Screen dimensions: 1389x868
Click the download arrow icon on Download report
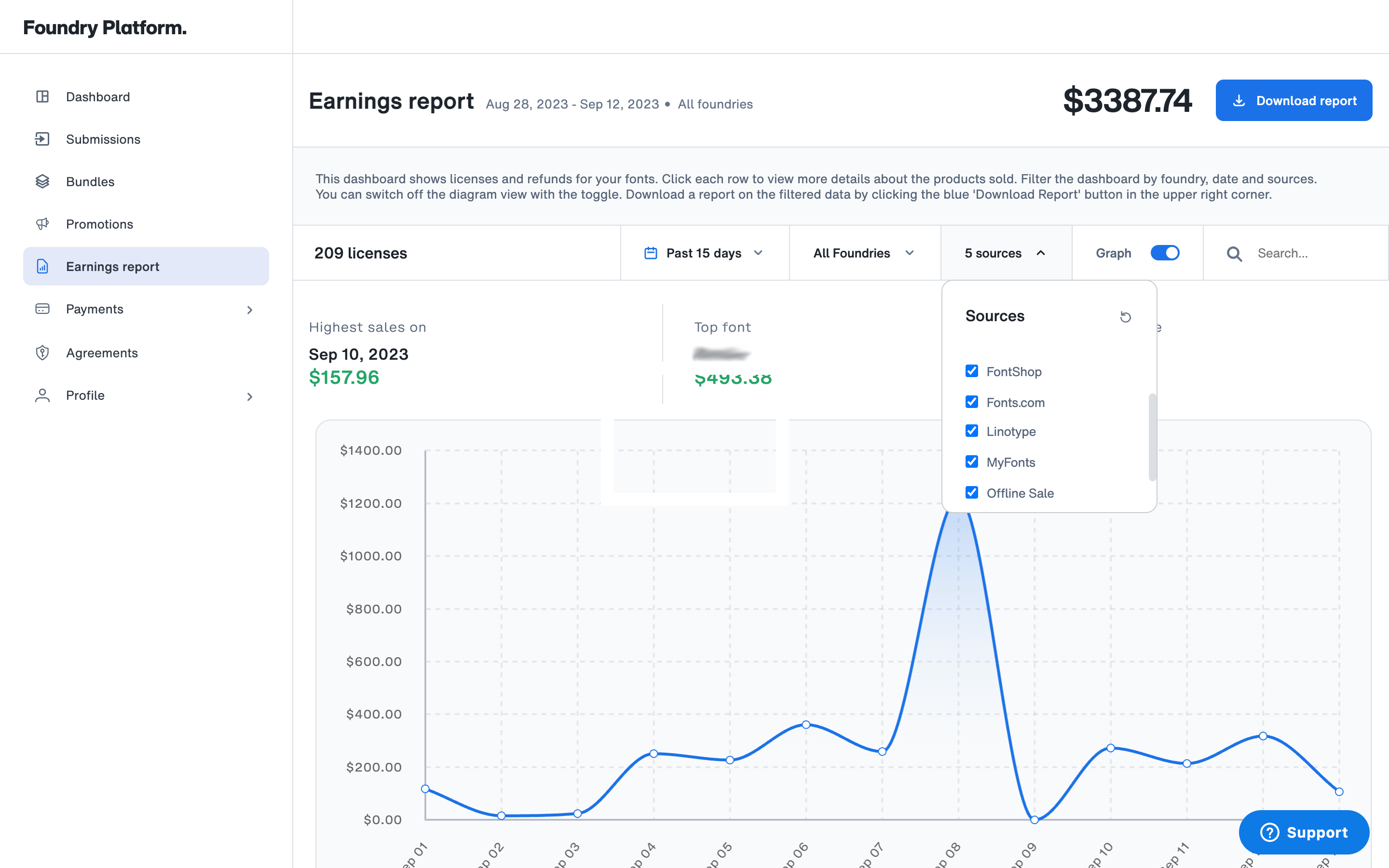click(x=1239, y=100)
